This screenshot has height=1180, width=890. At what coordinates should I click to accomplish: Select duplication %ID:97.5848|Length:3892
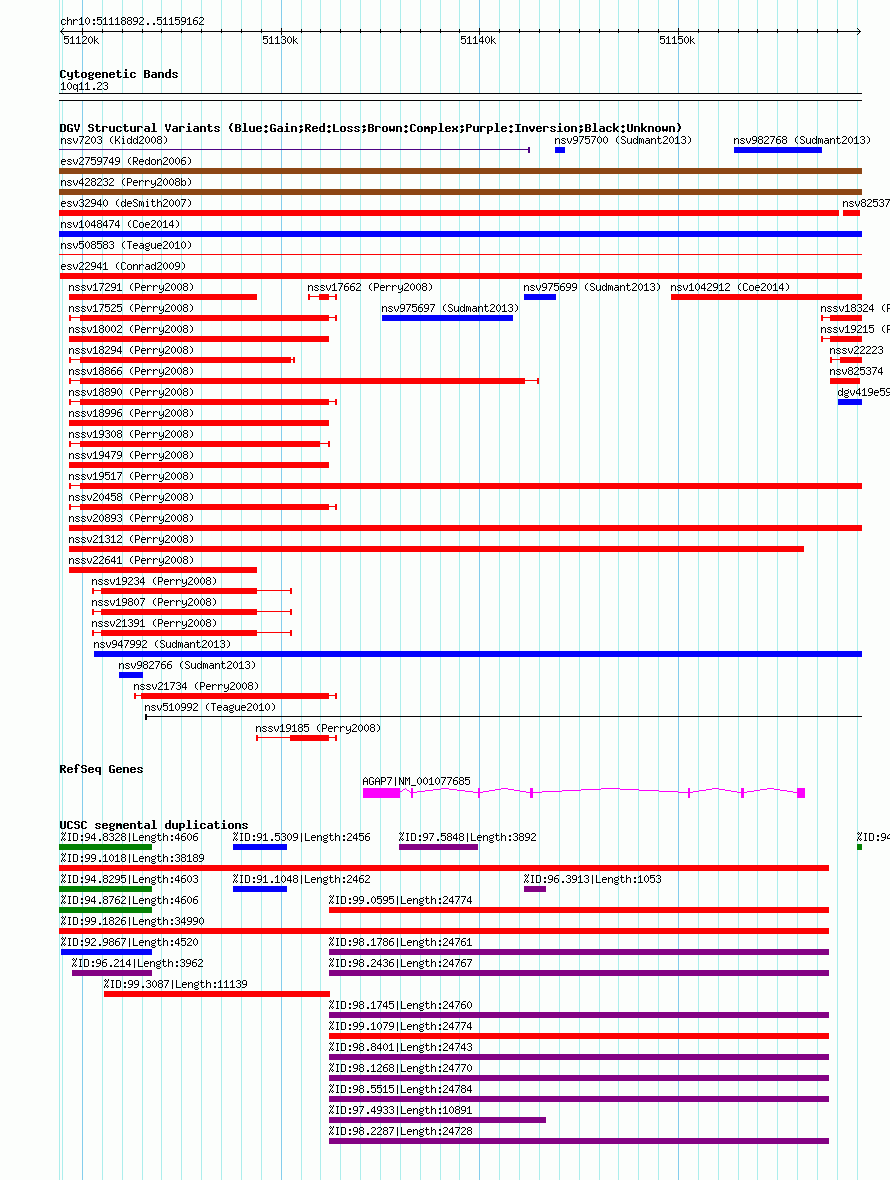[439, 848]
